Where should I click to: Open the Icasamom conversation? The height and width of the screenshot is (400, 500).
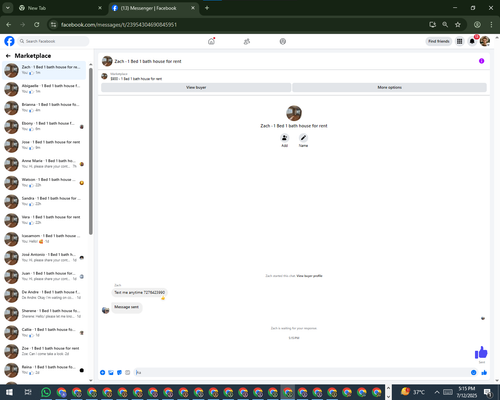[44, 239]
